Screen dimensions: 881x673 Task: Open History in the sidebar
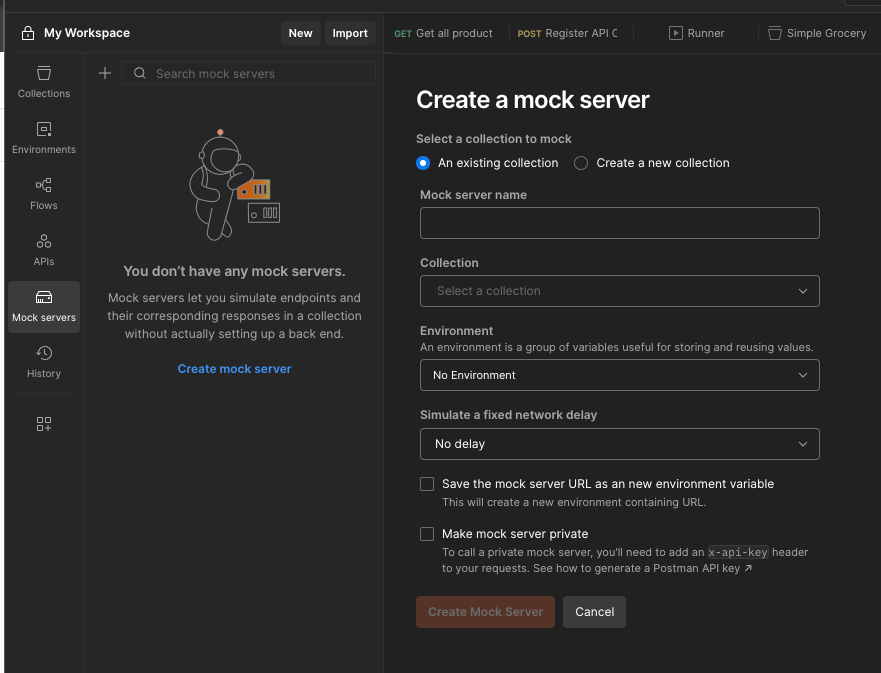[44, 362]
